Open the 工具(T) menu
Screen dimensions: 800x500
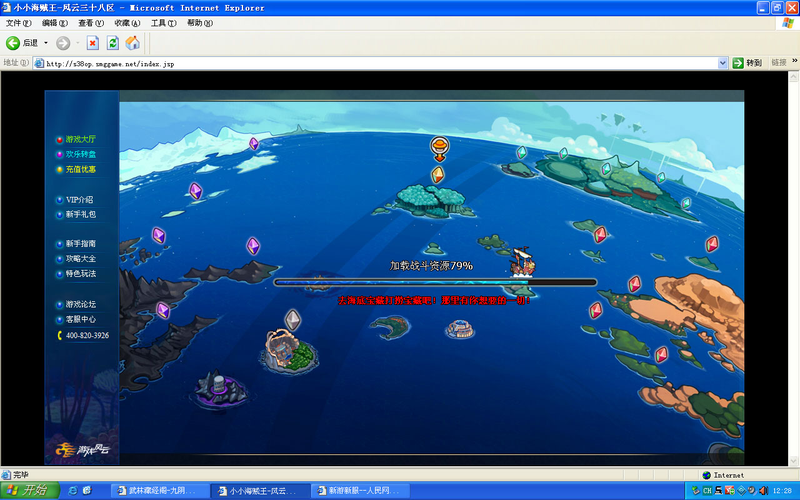point(163,23)
